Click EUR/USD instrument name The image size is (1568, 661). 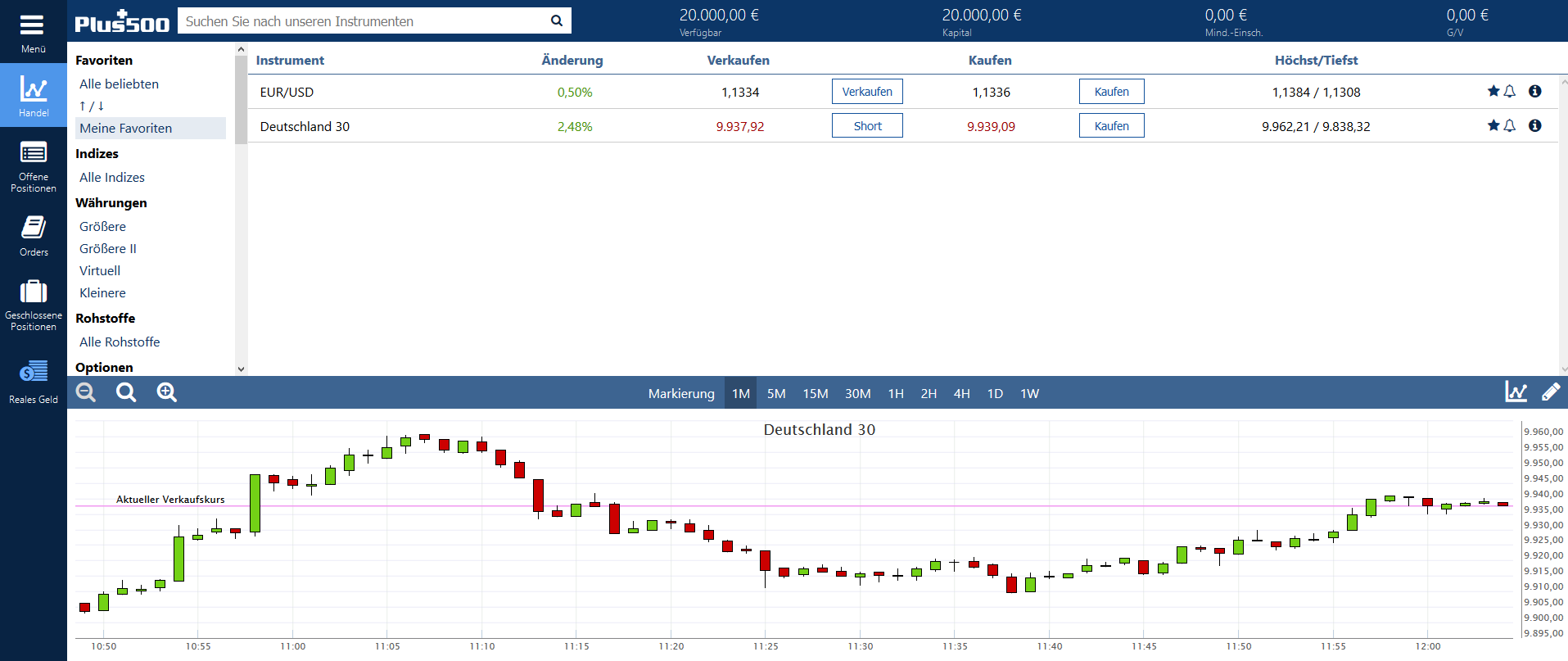pos(287,93)
